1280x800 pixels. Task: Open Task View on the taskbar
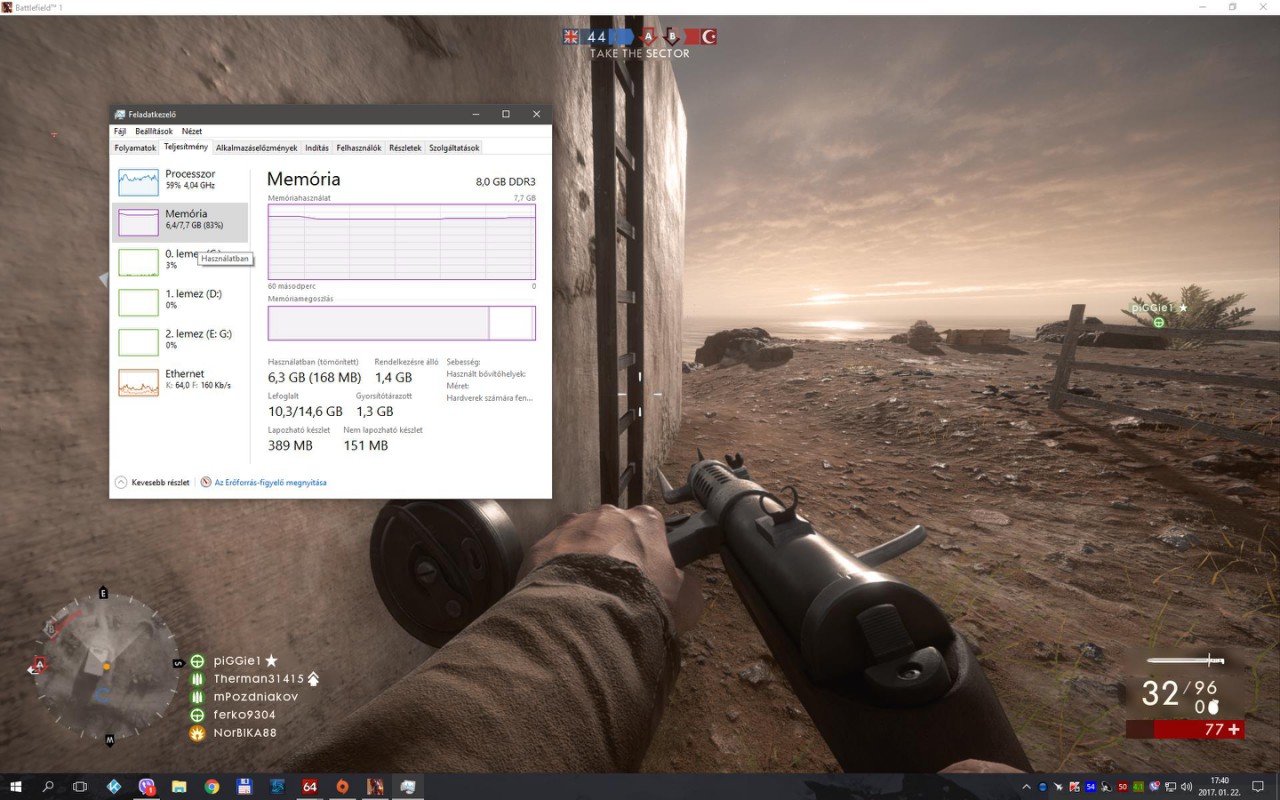[80, 786]
